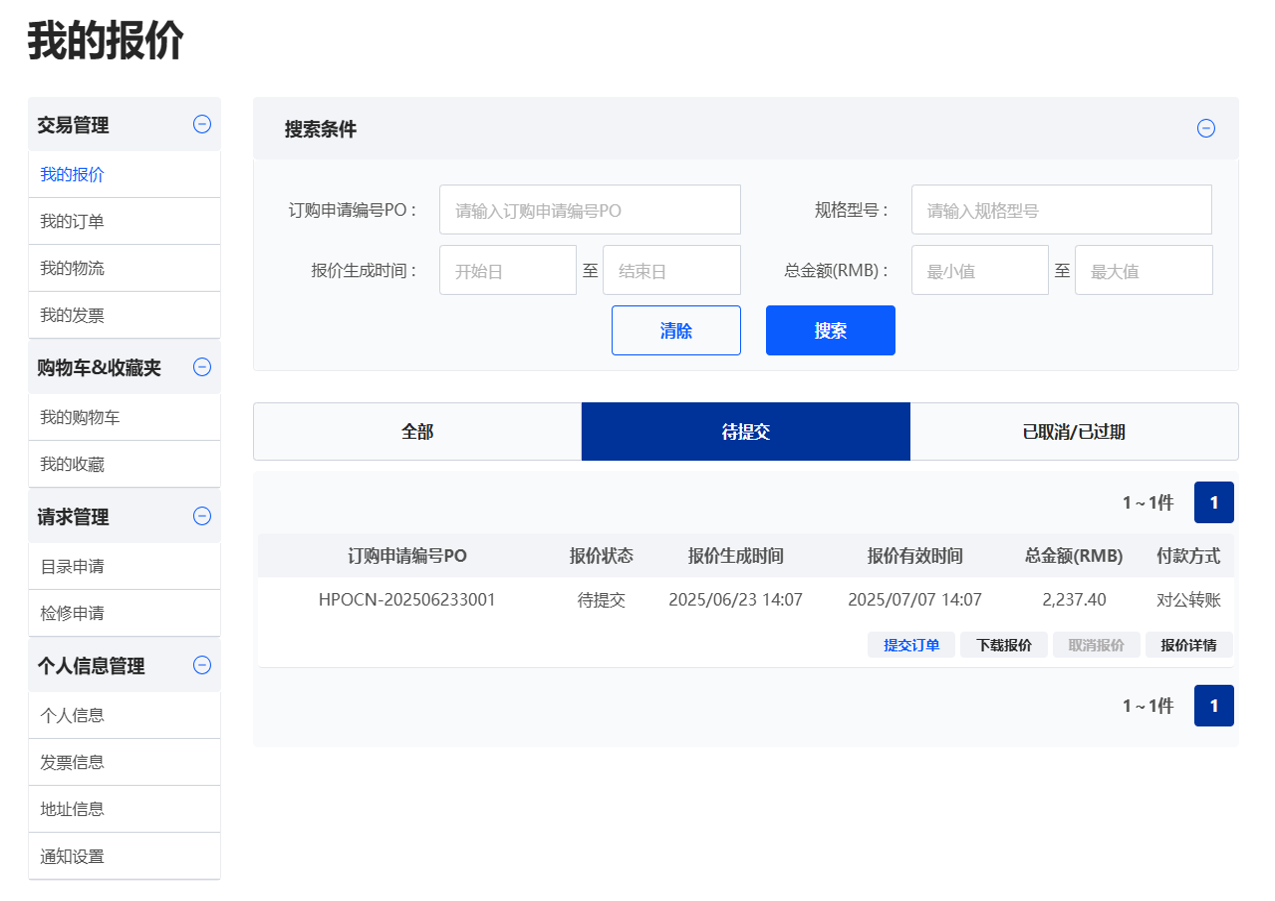Collapse the 请求管理 sidebar section
The image size is (1275, 901).
pos(202,516)
